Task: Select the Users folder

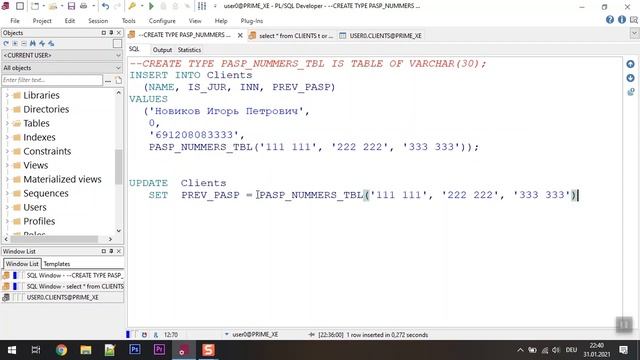Action: [x=35, y=207]
